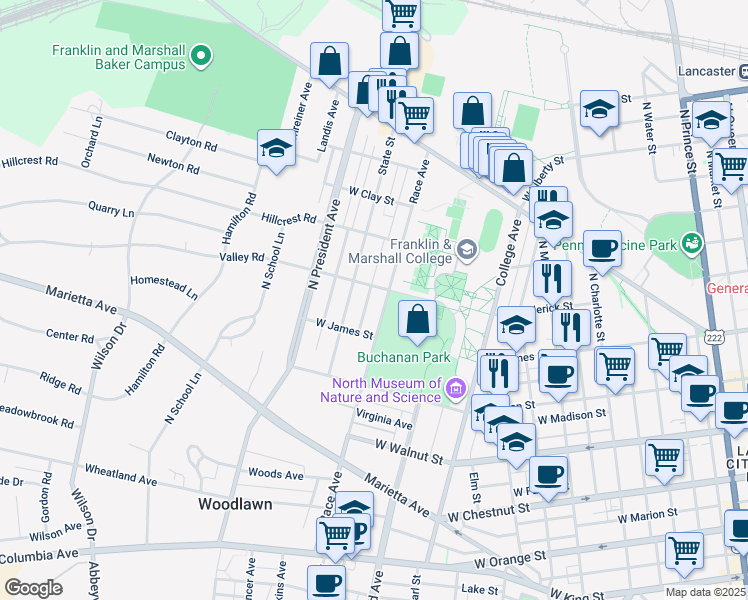Viewport: 748px width, 600px height.
Task: Open the restaurant marker near Elm St top
Action: click(499, 374)
